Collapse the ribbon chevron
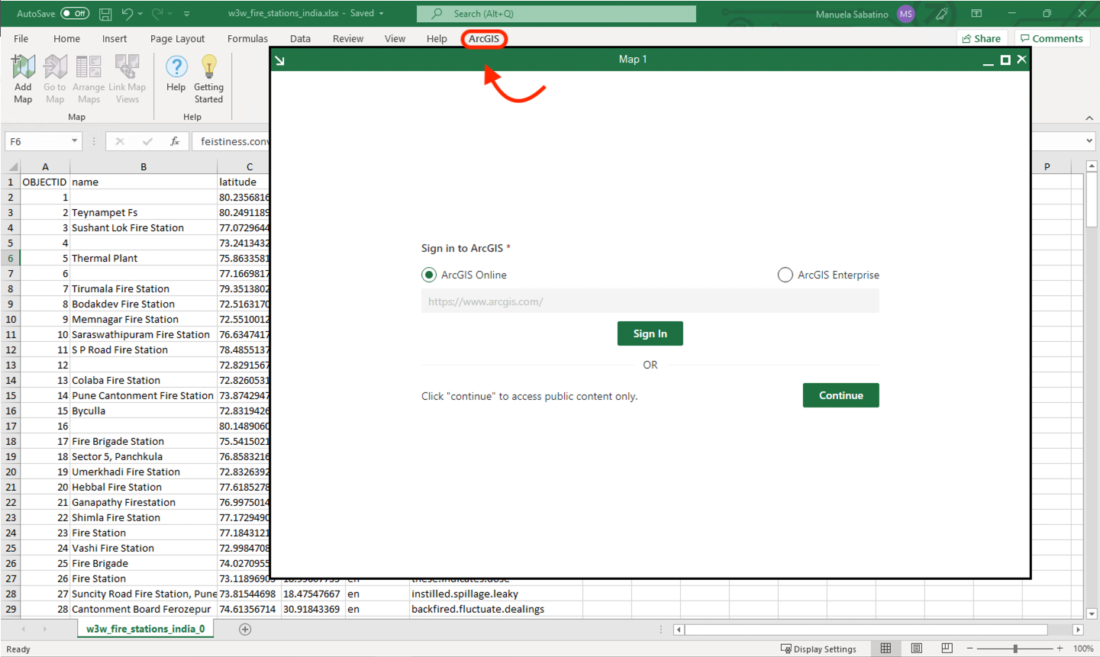The height and width of the screenshot is (657, 1100). click(x=1089, y=118)
